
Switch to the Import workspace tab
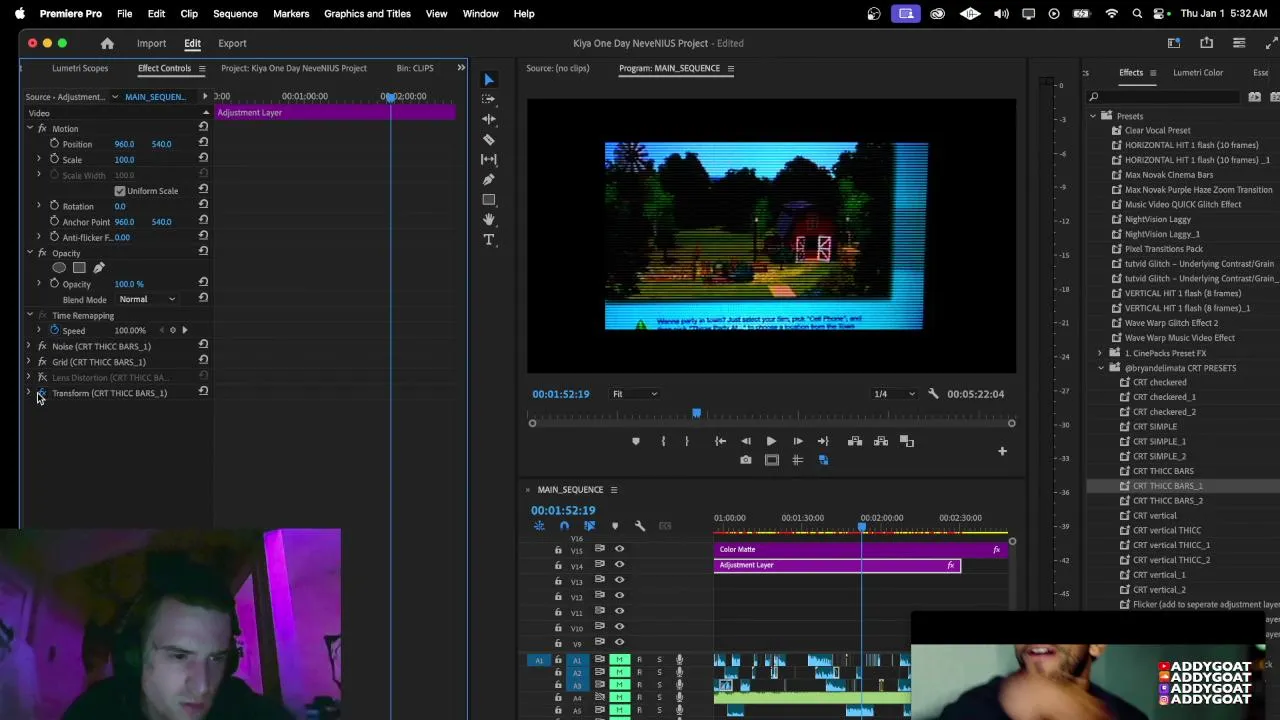coord(151,43)
